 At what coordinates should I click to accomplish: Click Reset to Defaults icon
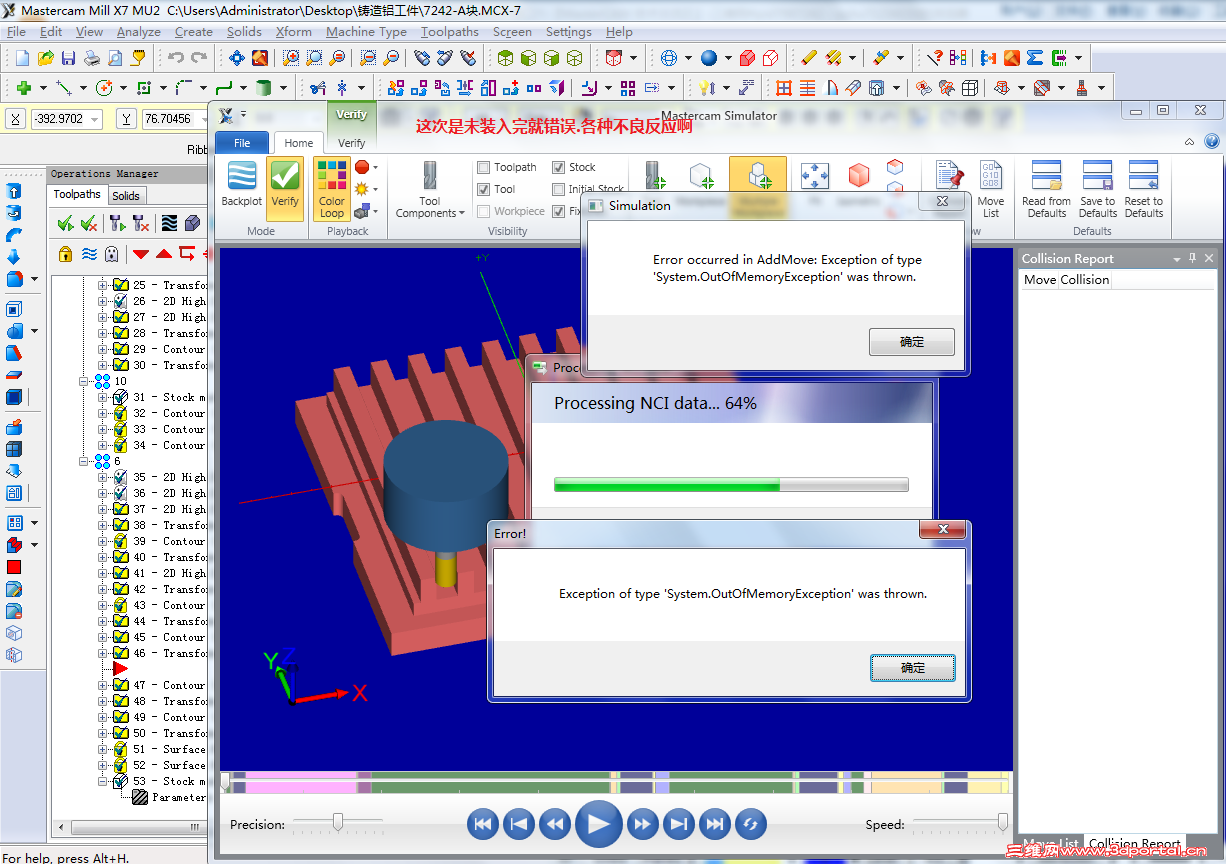coord(1144,189)
